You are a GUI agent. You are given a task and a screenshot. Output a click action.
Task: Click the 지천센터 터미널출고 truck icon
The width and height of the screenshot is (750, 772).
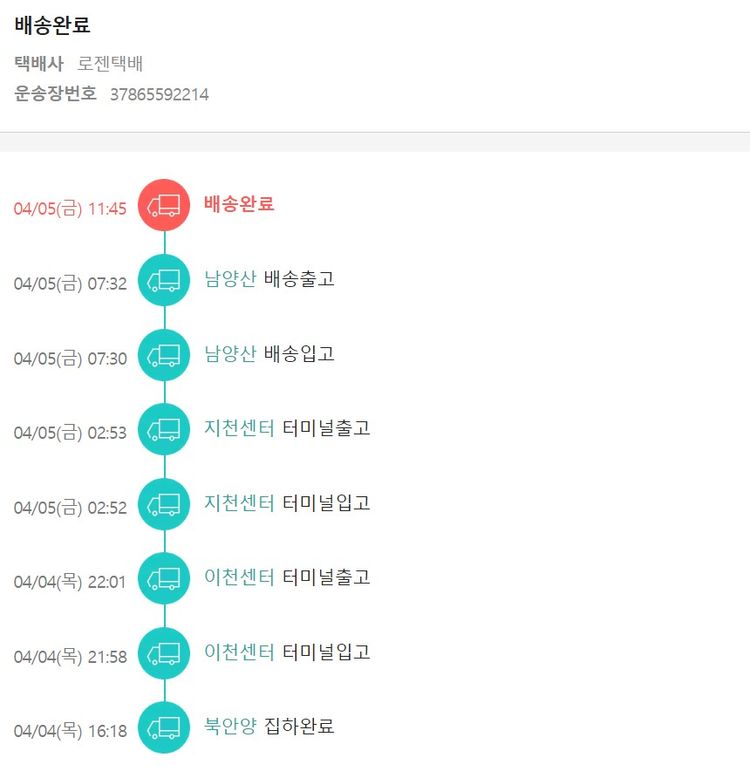[x=163, y=429]
